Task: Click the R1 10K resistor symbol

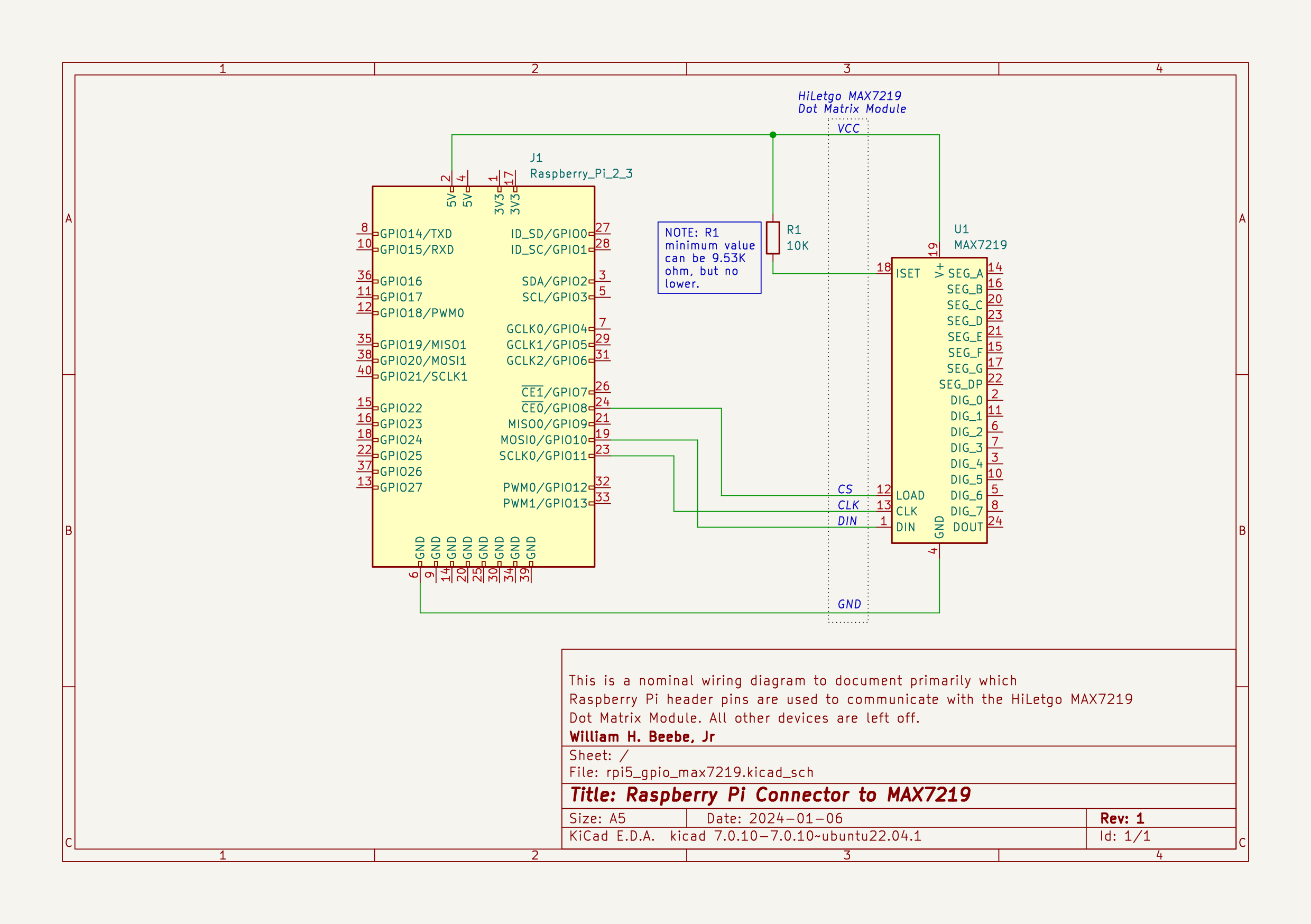Action: coord(772,237)
